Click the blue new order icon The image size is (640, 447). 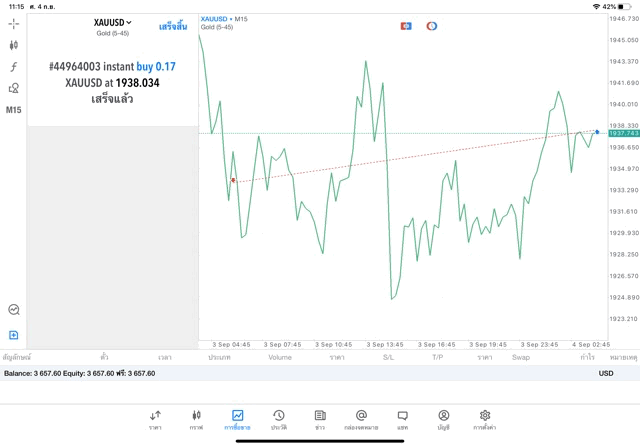coord(14,335)
